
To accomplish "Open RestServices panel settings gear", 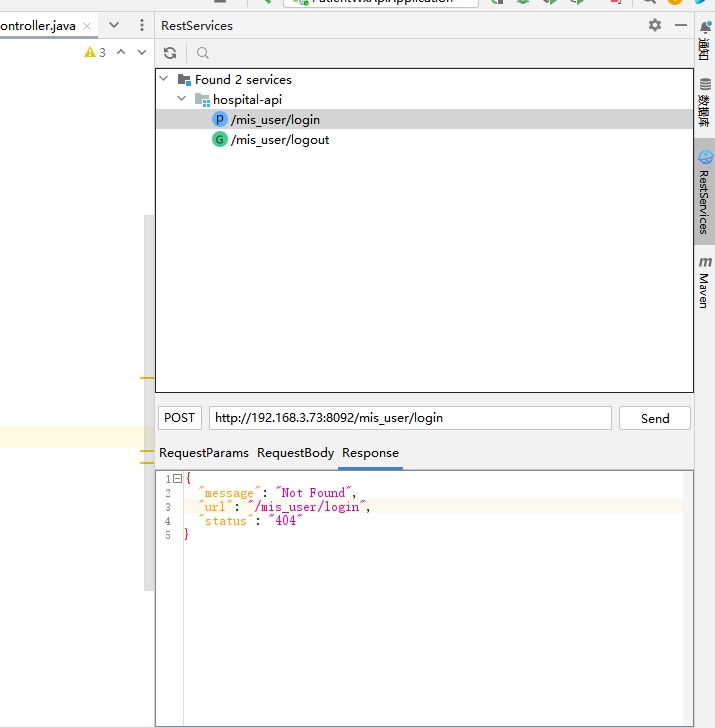I will 655,25.
